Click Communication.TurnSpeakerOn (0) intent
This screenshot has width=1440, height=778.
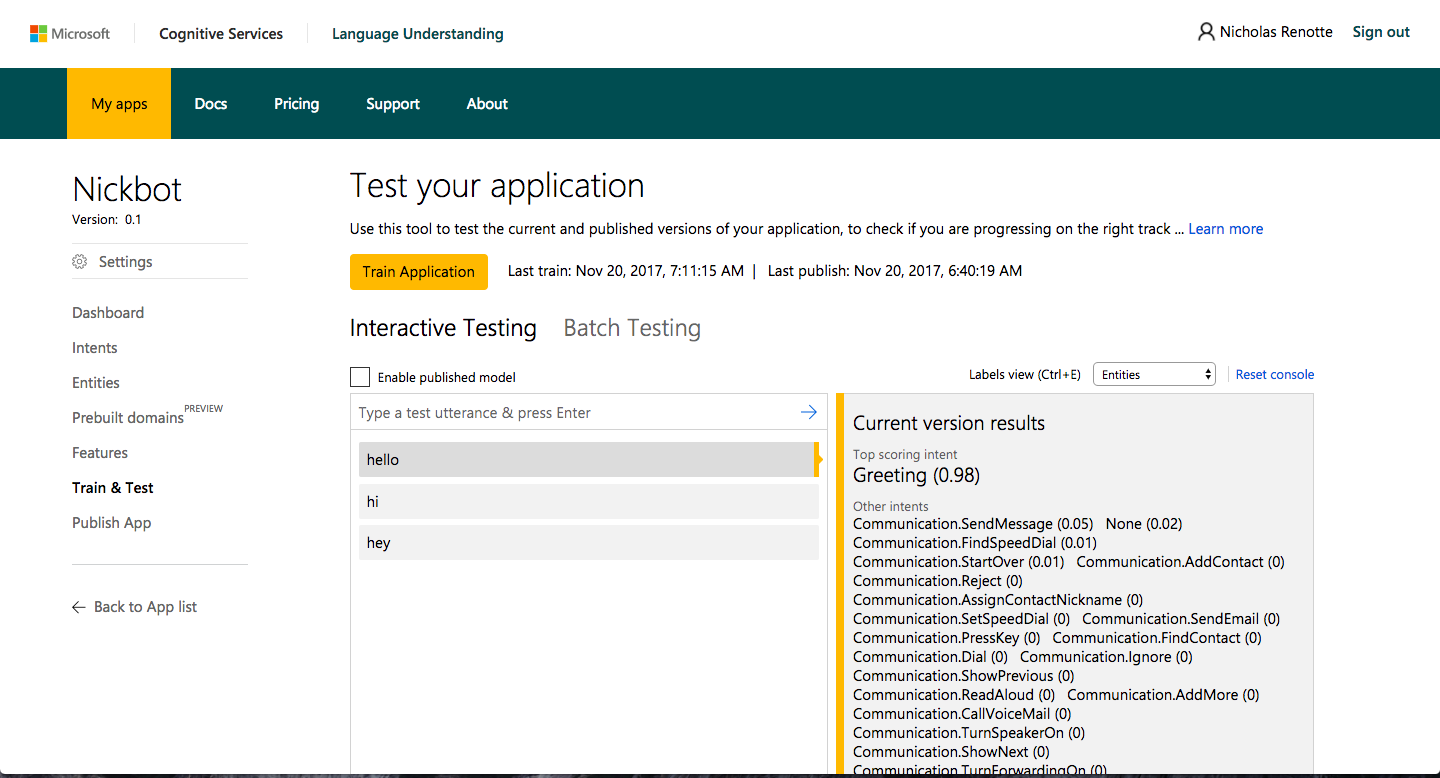(969, 733)
